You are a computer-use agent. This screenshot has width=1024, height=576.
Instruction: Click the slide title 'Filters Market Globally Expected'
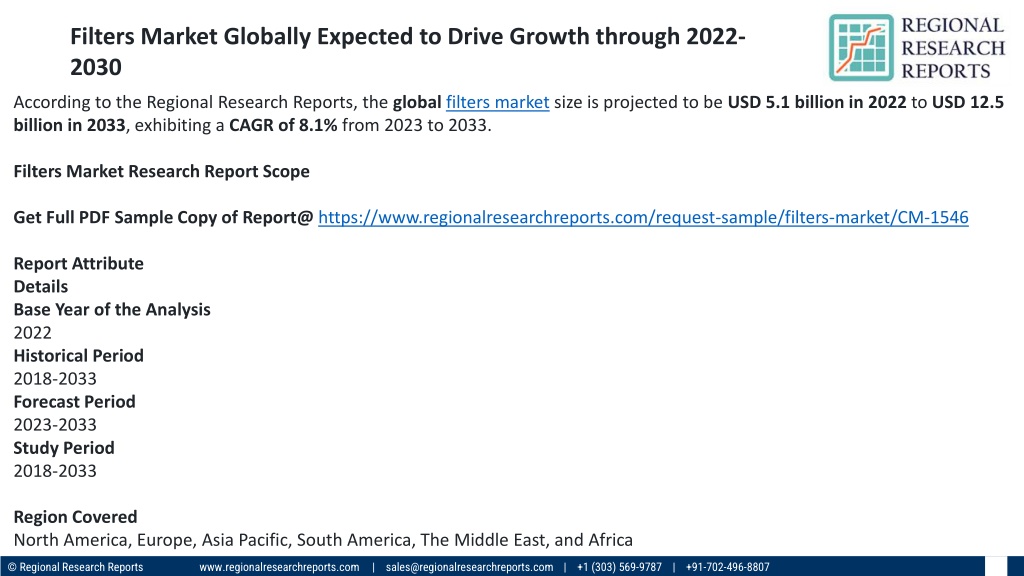[408, 52]
